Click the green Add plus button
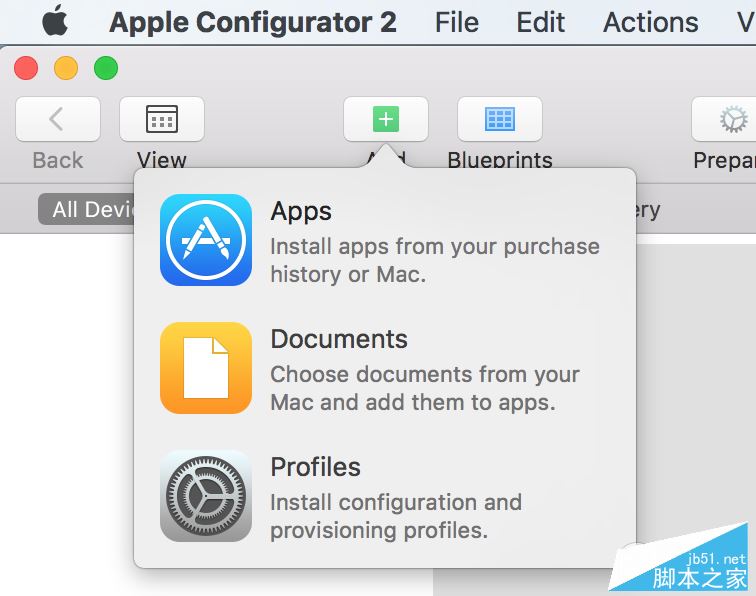Screen dimensions: 756x596 [386, 120]
